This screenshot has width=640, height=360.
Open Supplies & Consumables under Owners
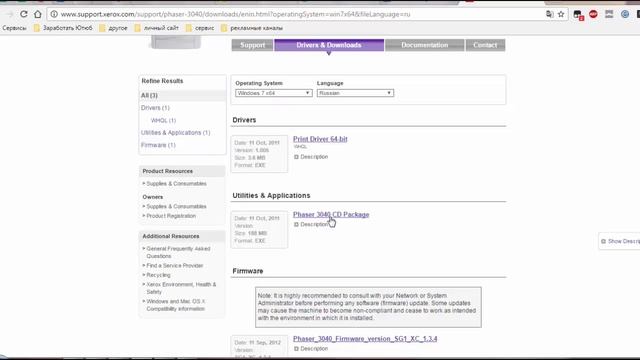tap(176, 207)
